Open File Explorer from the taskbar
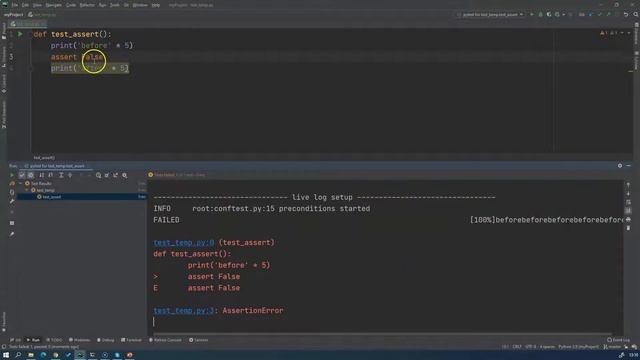The height and width of the screenshot is (360, 640). coord(31,355)
